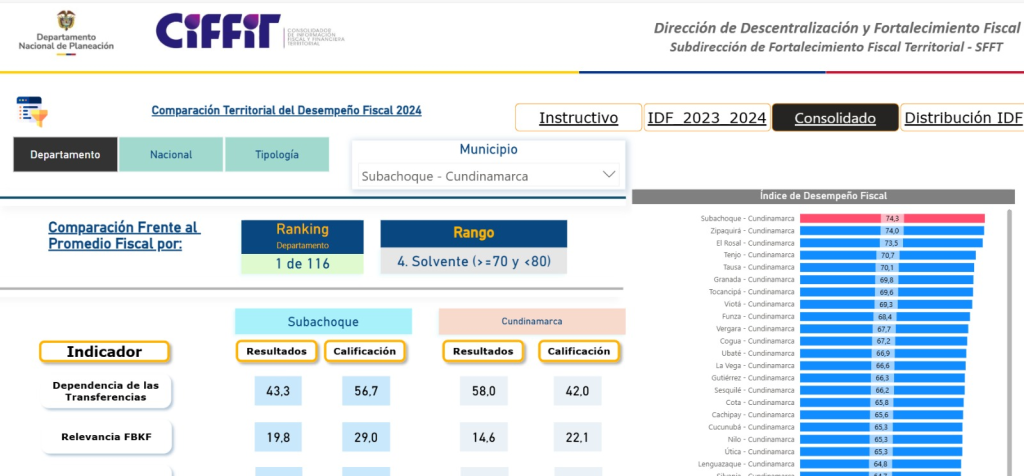Viewport: 1024px width, 476px height.
Task: Click the Relevancia FBKF indicator
Action: (x=106, y=437)
